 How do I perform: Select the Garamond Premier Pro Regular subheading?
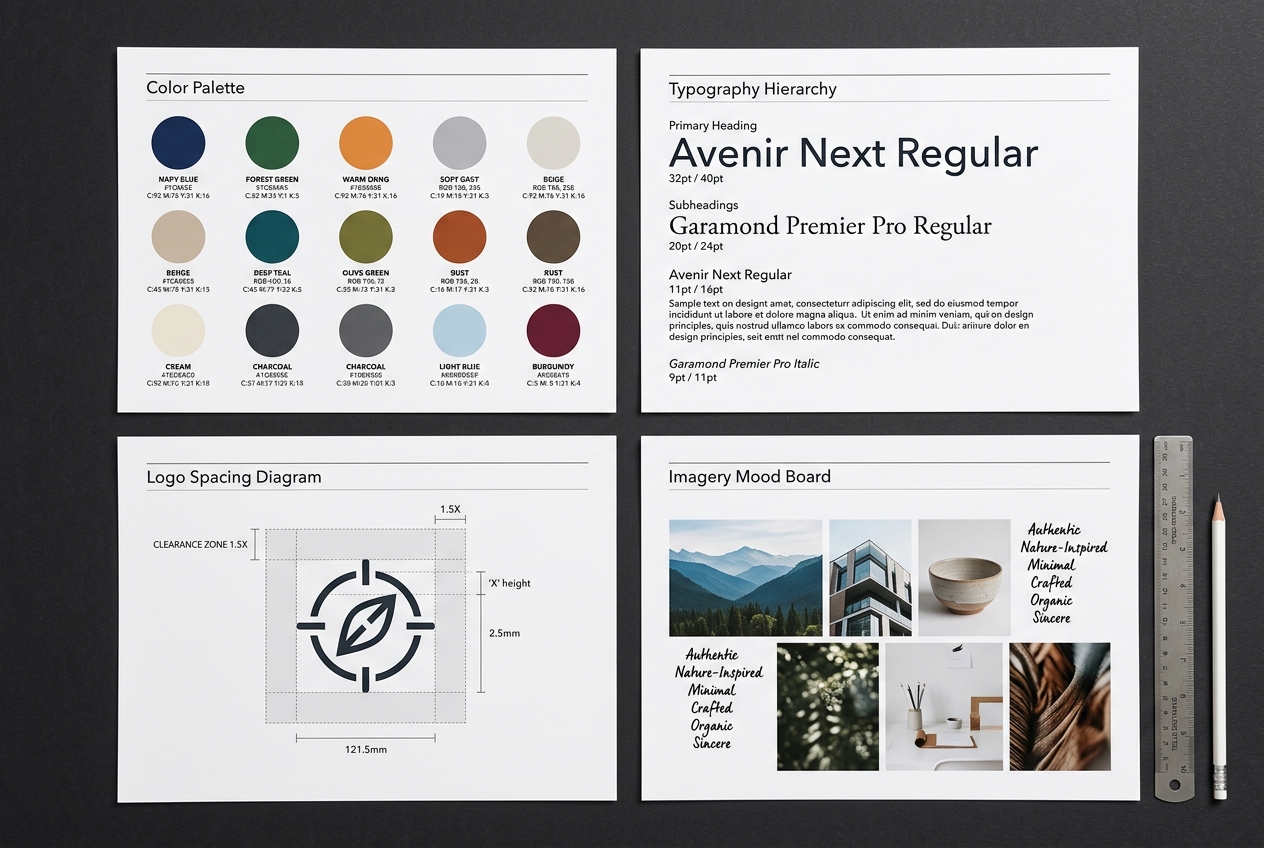tap(830, 226)
